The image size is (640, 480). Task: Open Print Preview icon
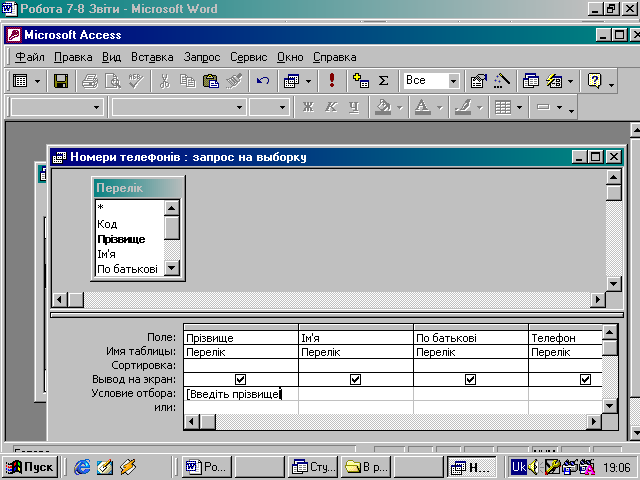pos(113,81)
